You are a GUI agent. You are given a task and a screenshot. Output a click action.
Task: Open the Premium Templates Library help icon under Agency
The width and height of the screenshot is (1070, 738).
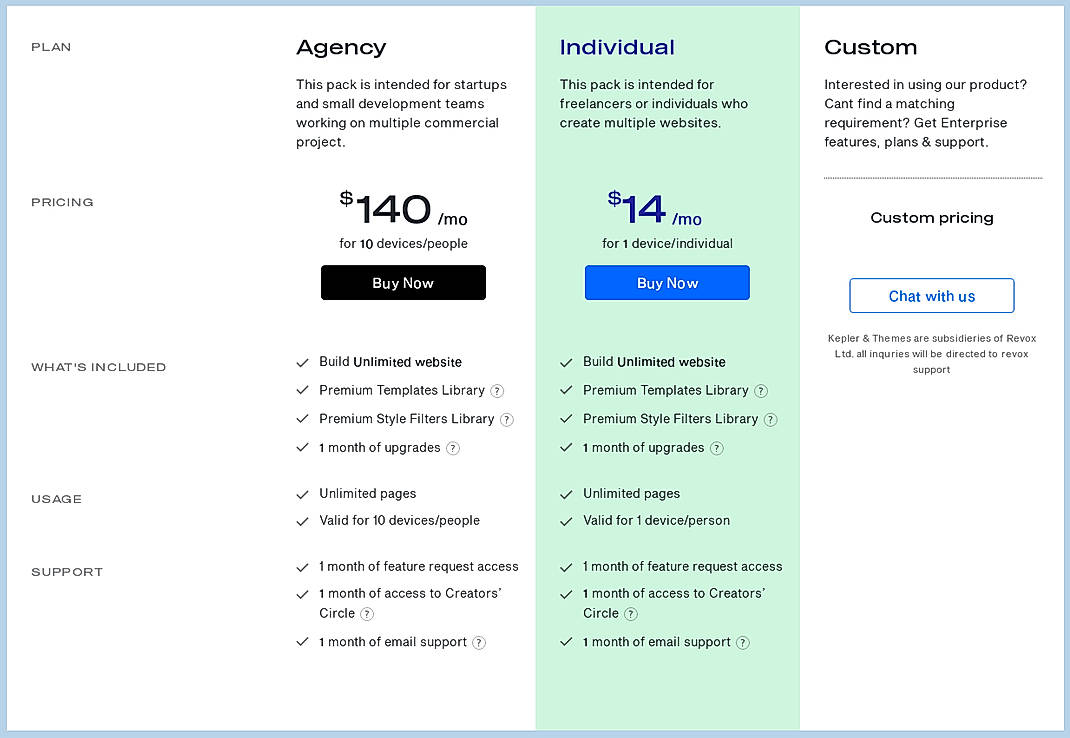tap(497, 391)
